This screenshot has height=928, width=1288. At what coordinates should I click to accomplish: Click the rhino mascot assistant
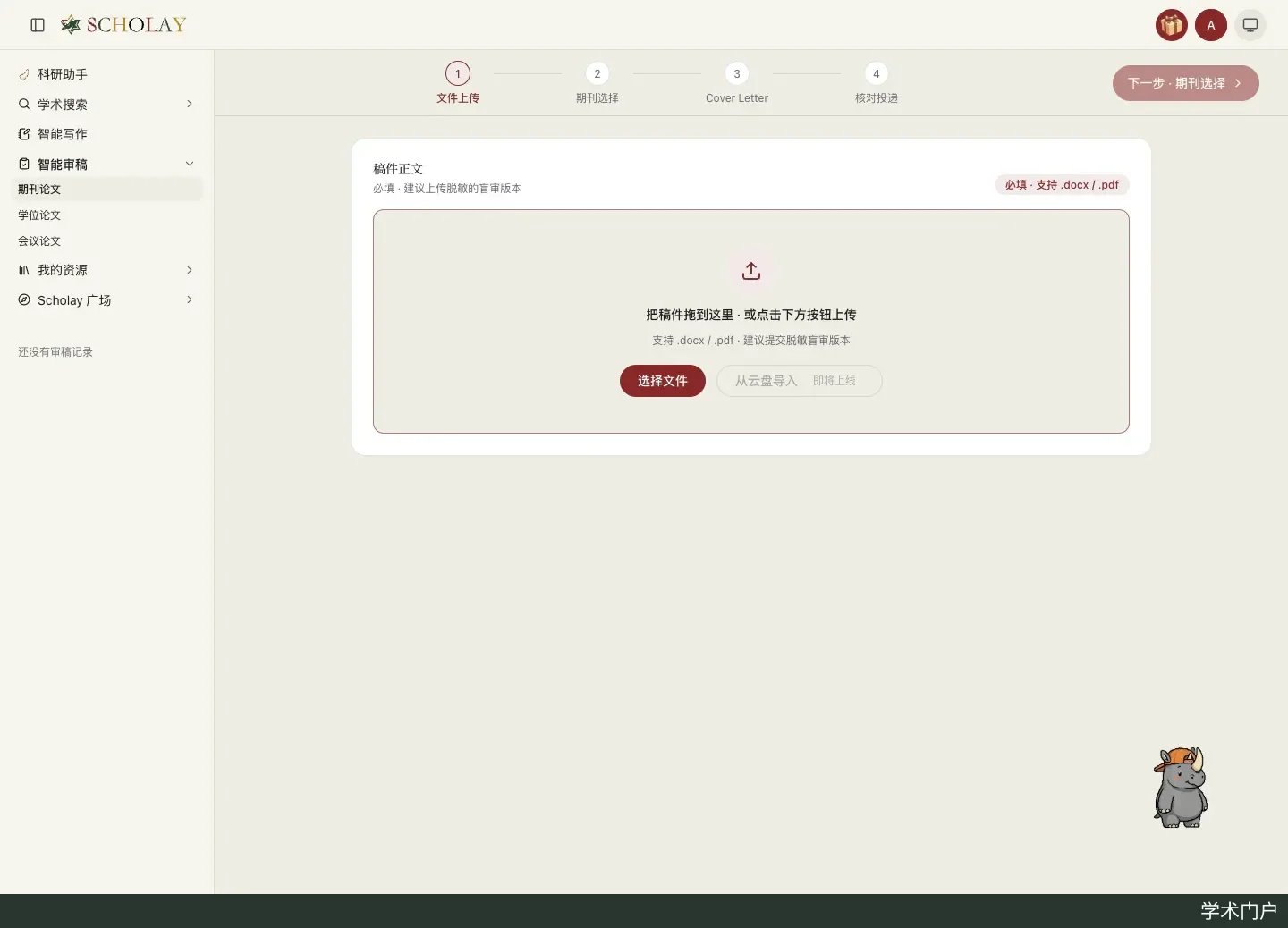[x=1181, y=787]
